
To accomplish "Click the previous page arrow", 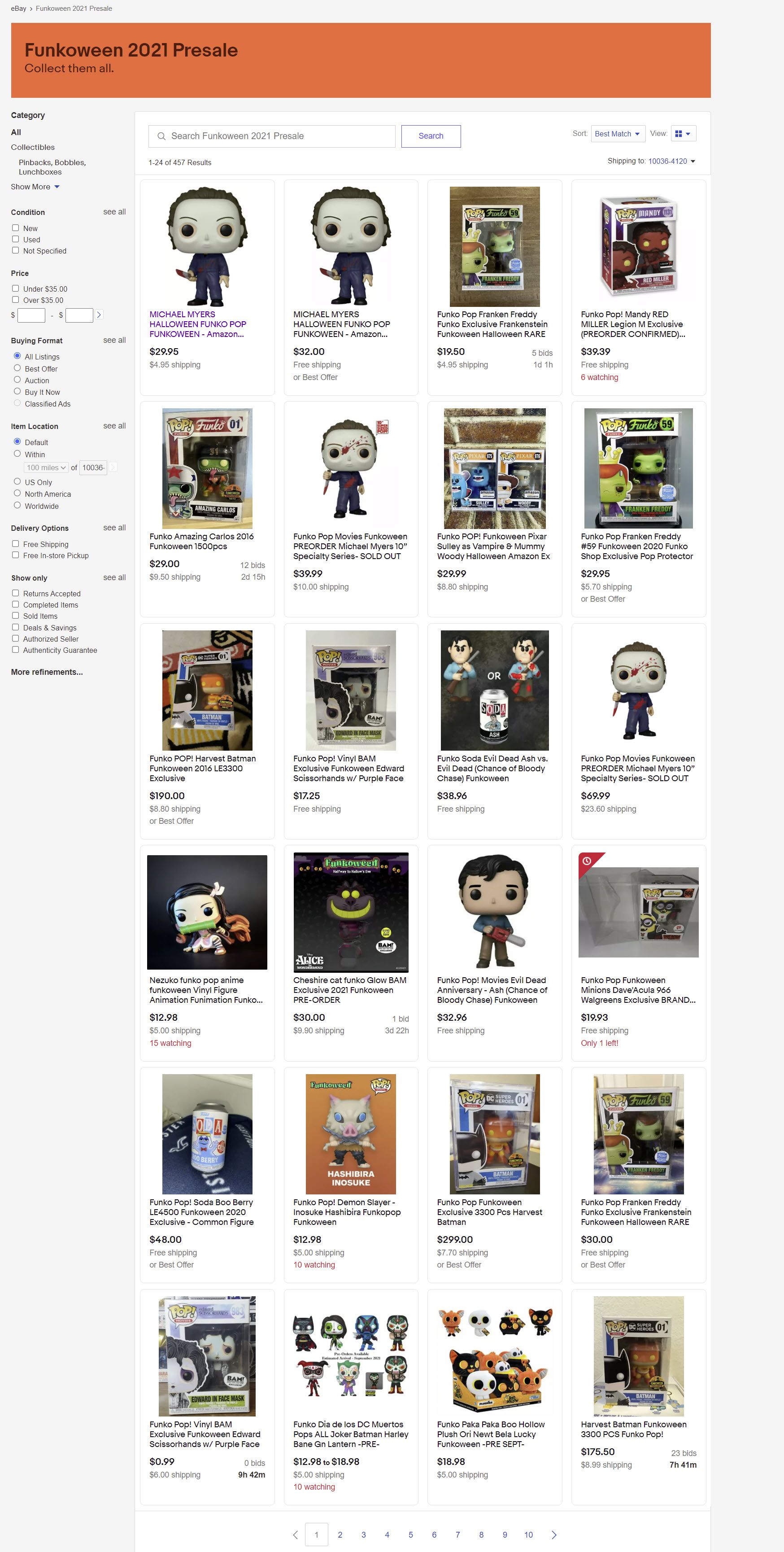I will tap(295, 1535).
